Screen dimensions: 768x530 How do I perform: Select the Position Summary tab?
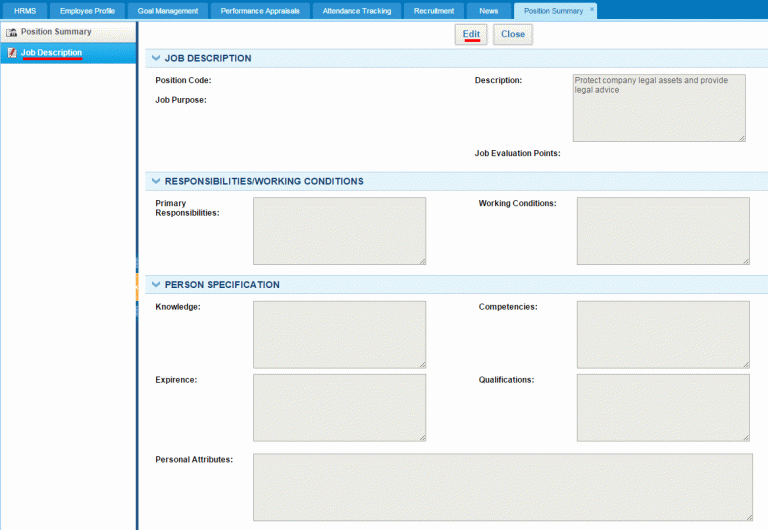pos(553,11)
